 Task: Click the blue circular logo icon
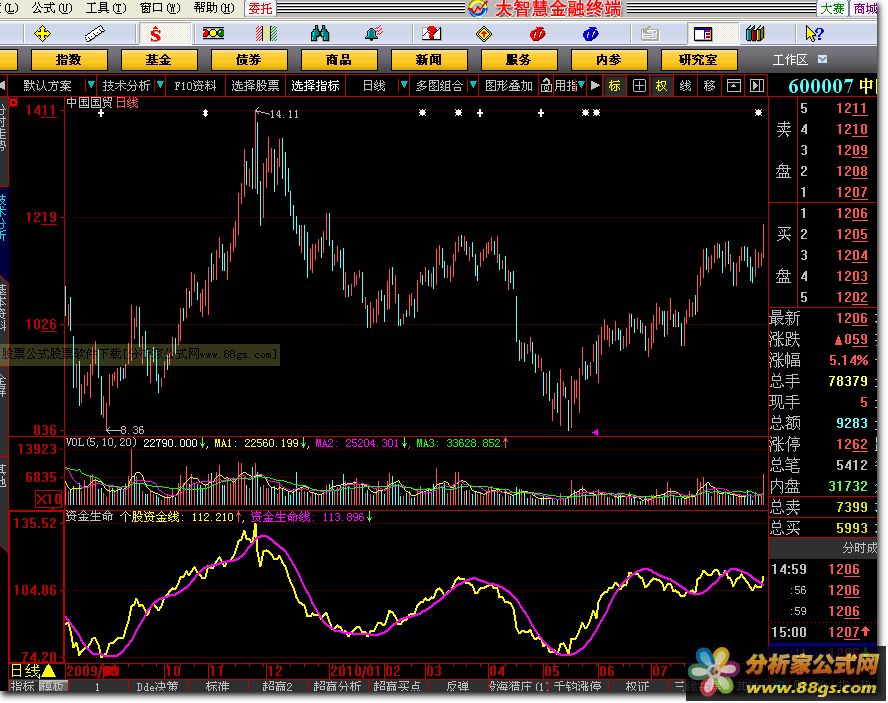tap(591, 34)
